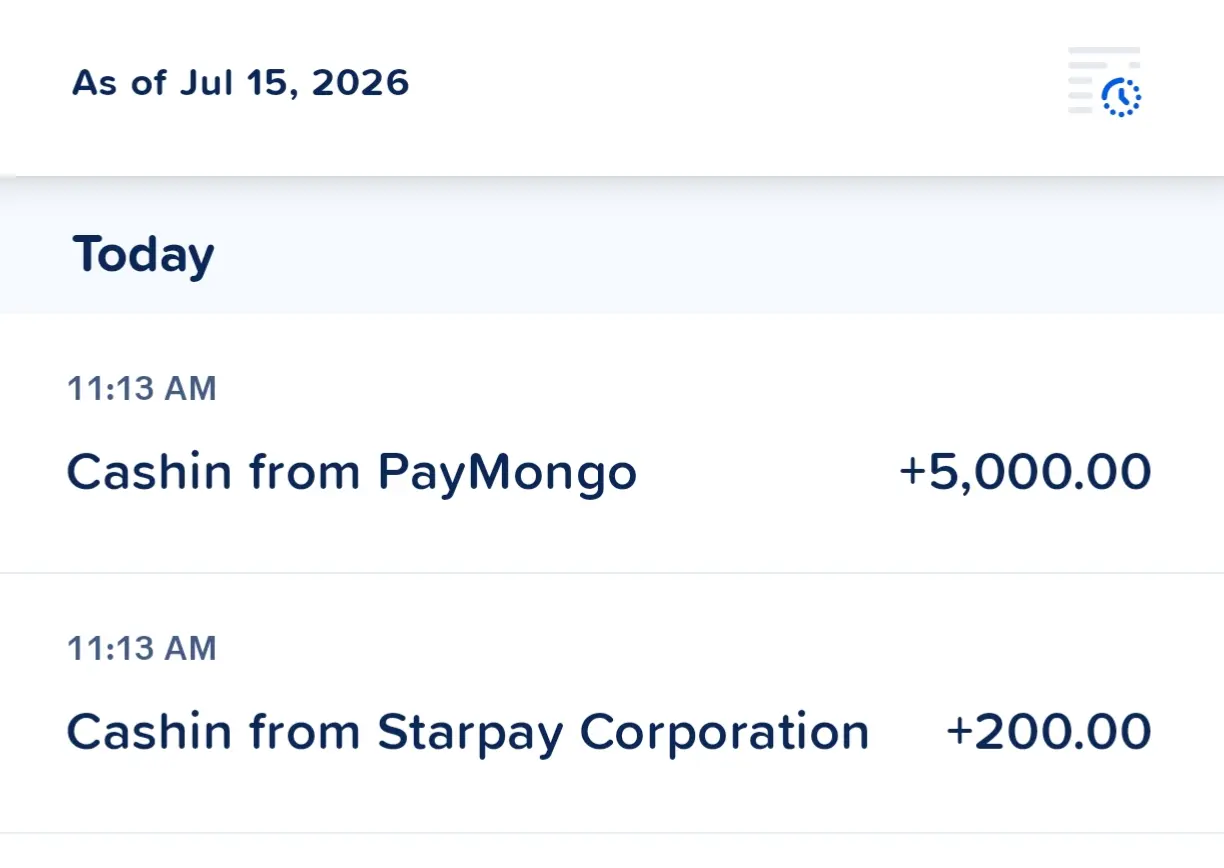Click the word Cashin in PayMongo row
Screen dimensions: 1224x868
point(151,472)
